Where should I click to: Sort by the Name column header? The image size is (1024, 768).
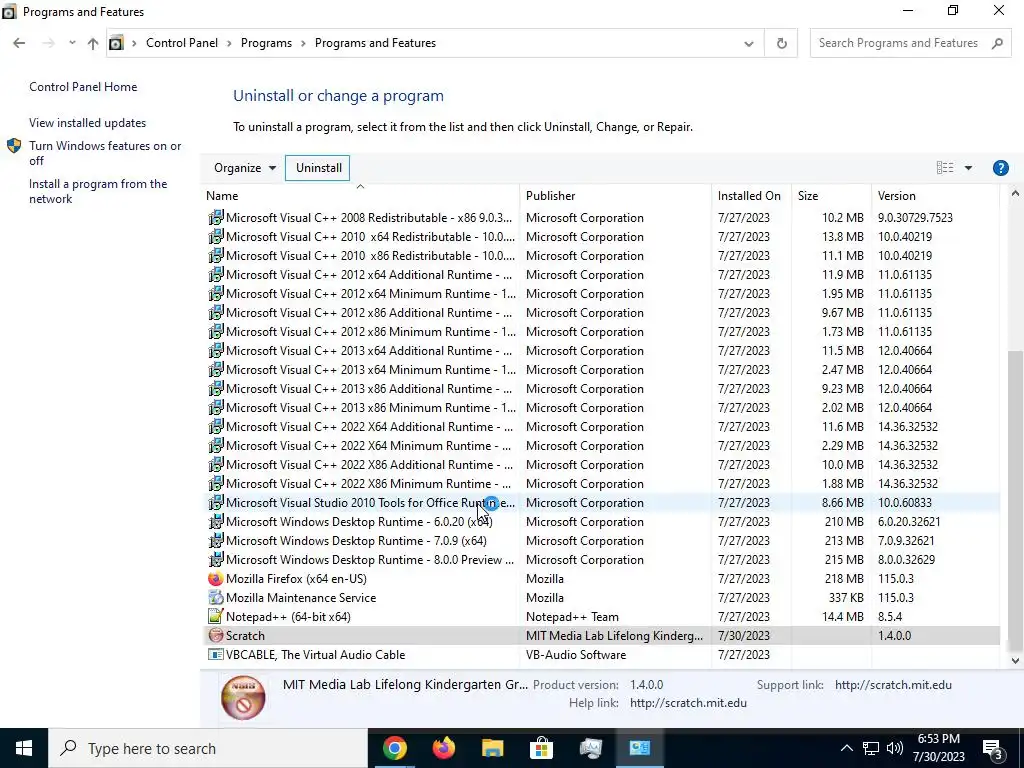click(x=360, y=195)
